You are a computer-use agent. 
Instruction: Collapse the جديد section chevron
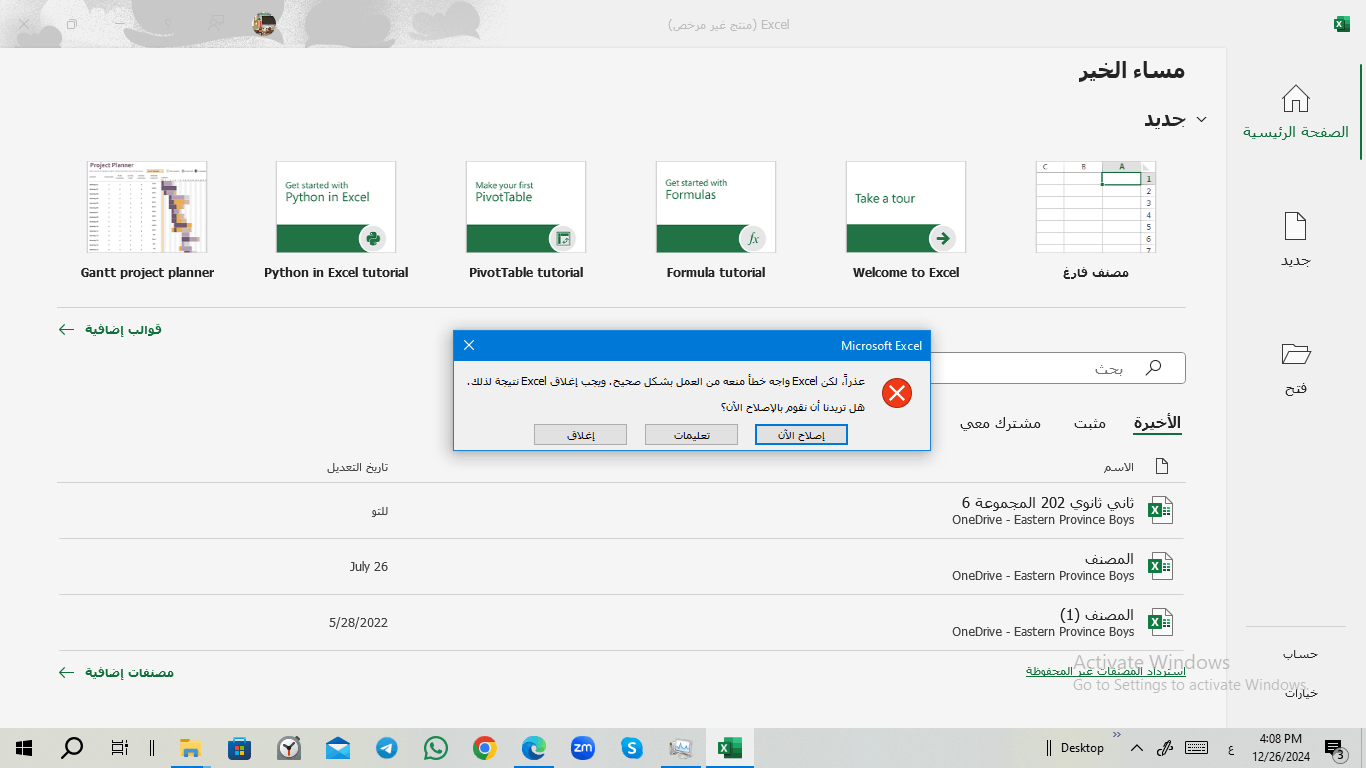pos(1202,119)
